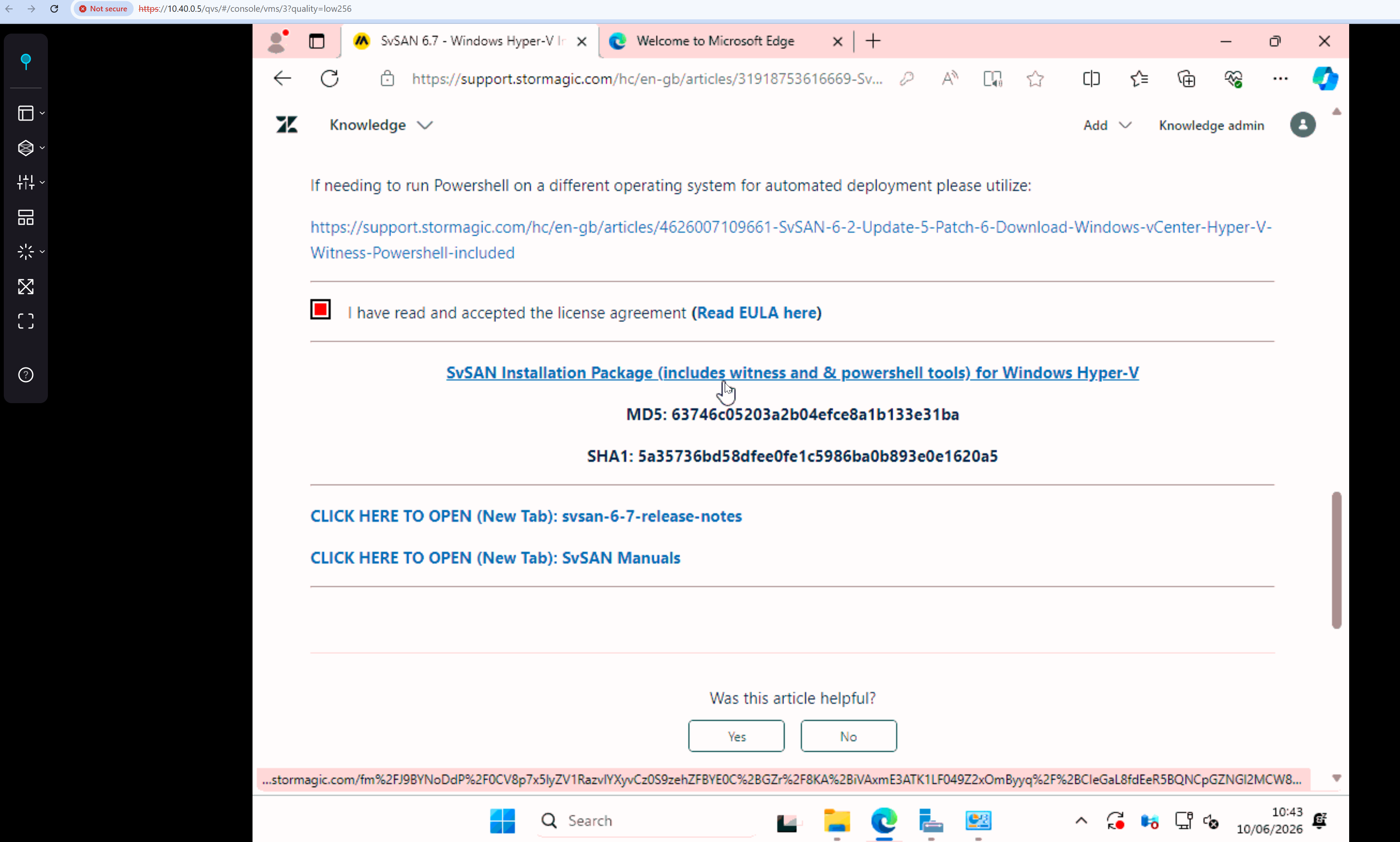The width and height of the screenshot is (1400, 842).
Task: Open the user avatar beside Knowledge admin
Action: pos(1303,125)
